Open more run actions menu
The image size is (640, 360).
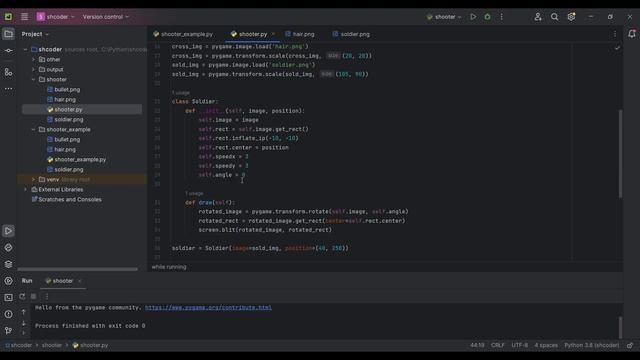point(502,17)
